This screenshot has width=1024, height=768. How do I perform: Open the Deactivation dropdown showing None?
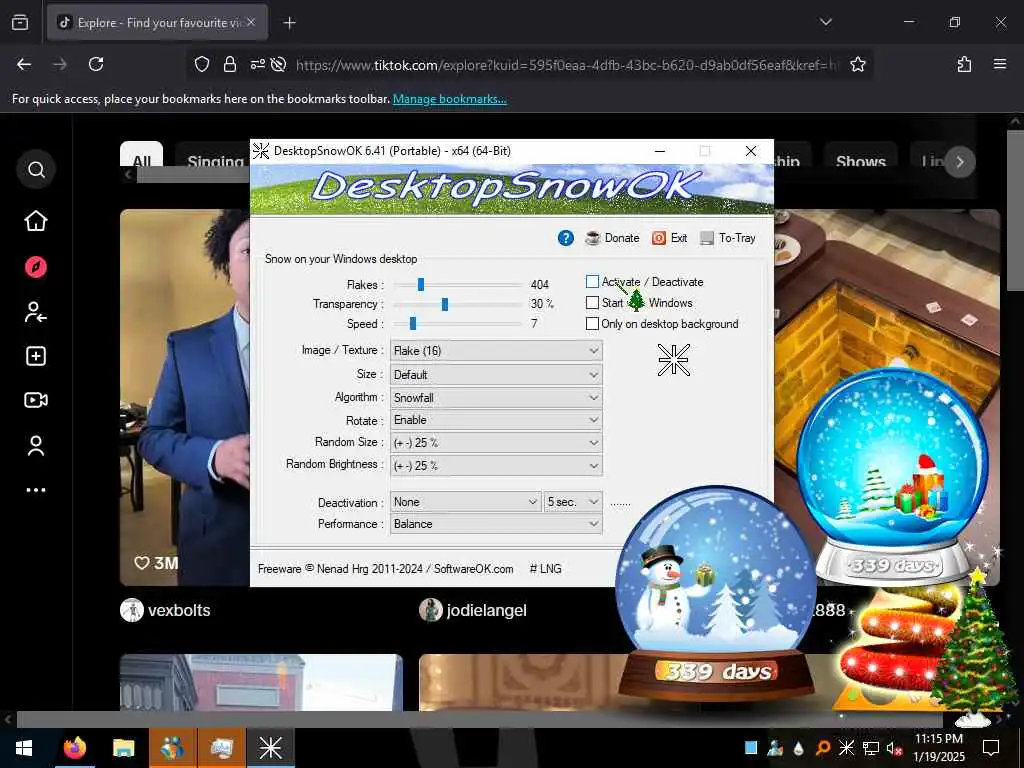pos(465,502)
